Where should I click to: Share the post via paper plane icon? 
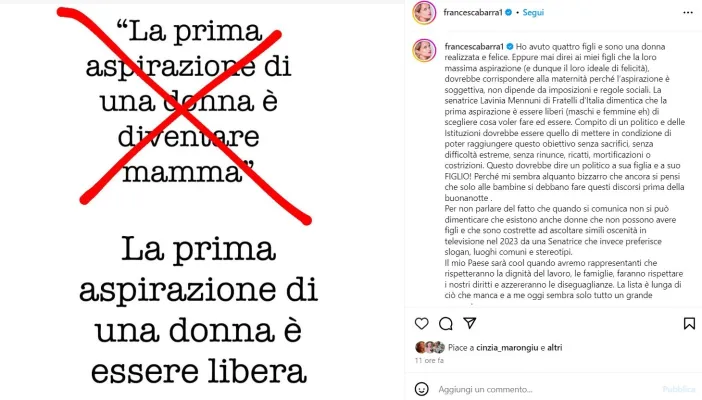tap(469, 323)
